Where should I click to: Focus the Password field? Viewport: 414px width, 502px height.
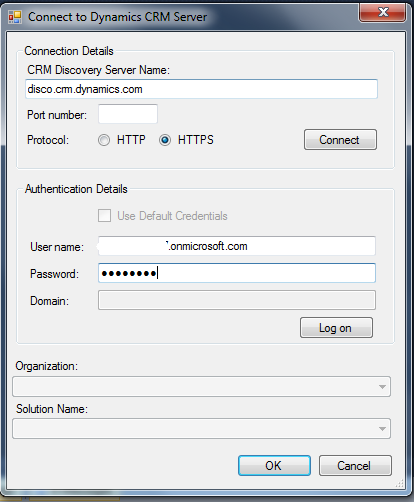237,273
